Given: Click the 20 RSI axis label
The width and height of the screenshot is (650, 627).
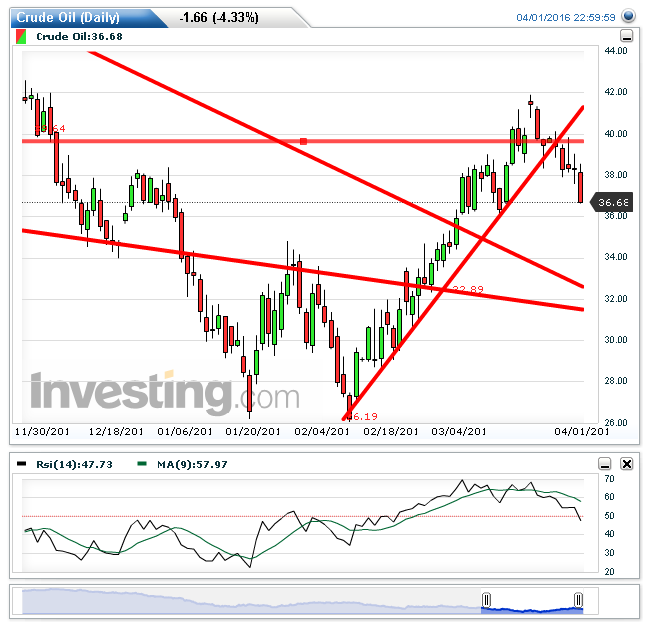Looking at the screenshot, I should click(609, 571).
